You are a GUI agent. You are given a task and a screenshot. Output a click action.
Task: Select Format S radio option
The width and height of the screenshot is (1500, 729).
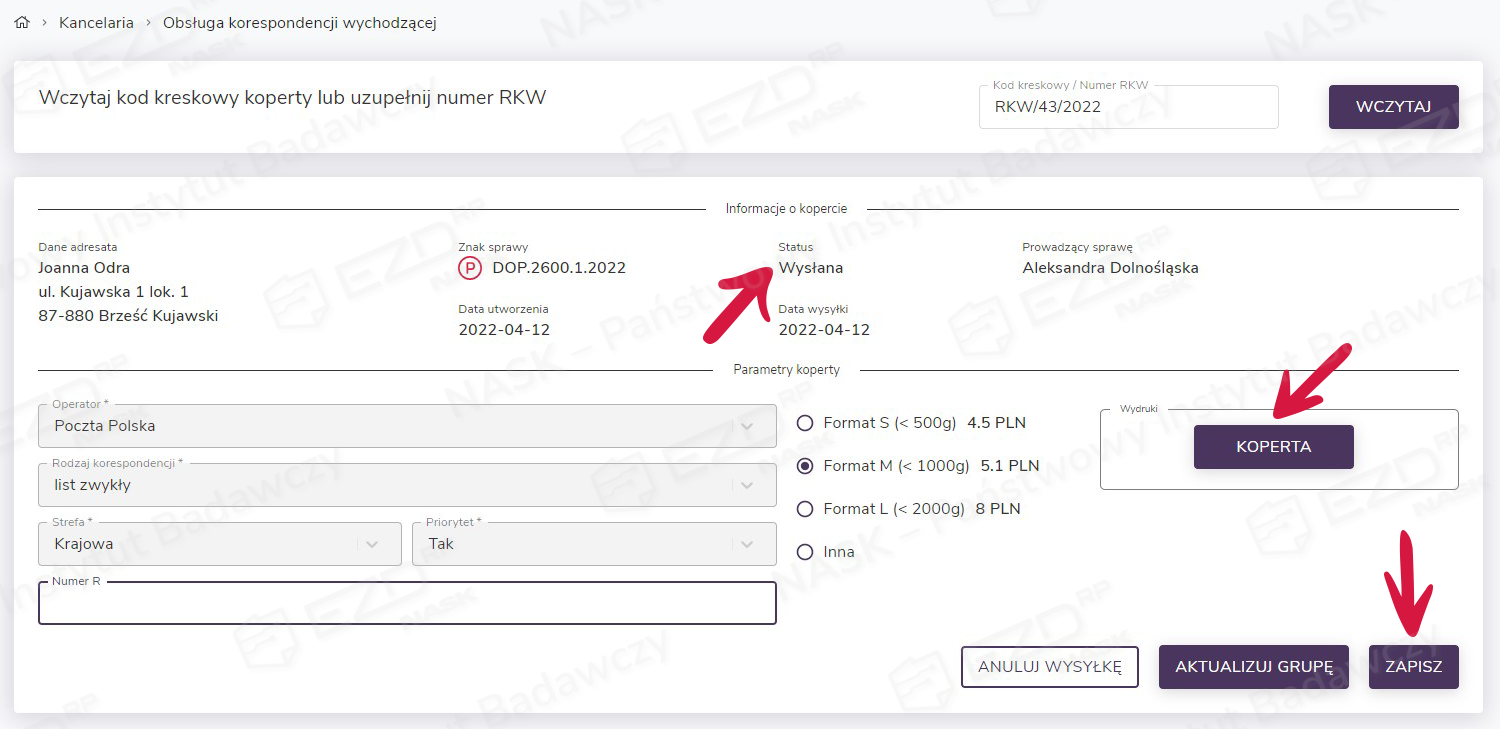pyautogui.click(x=805, y=423)
